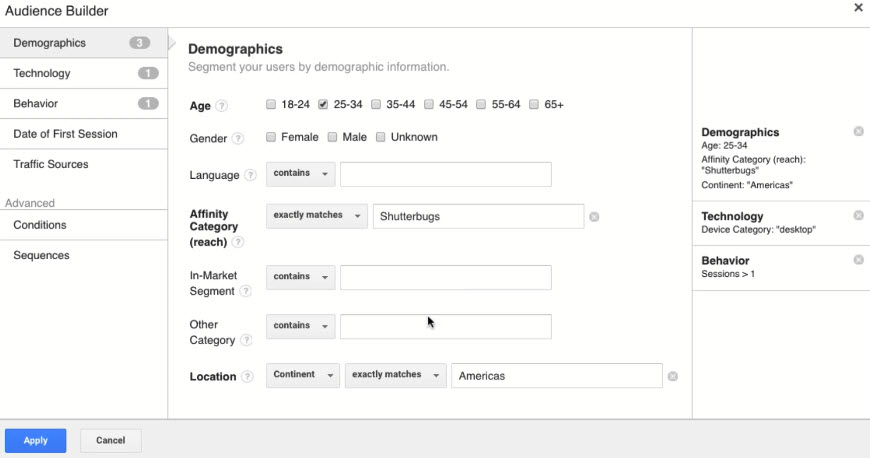
Task: Click the help icon next to Age
Action: [x=222, y=106]
